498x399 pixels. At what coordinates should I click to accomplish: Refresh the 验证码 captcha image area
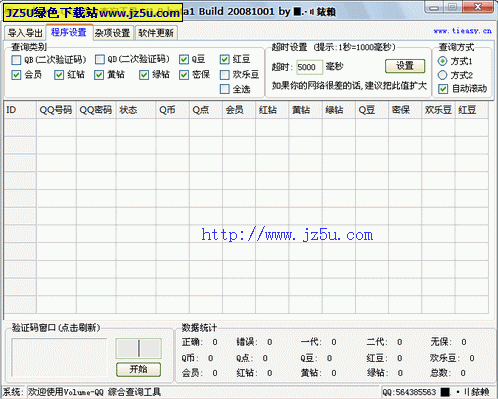(59, 357)
